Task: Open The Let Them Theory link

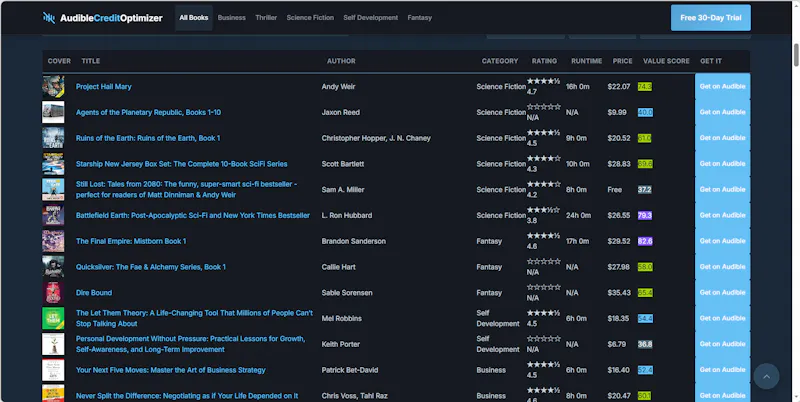Action: pyautogui.click(x=194, y=318)
